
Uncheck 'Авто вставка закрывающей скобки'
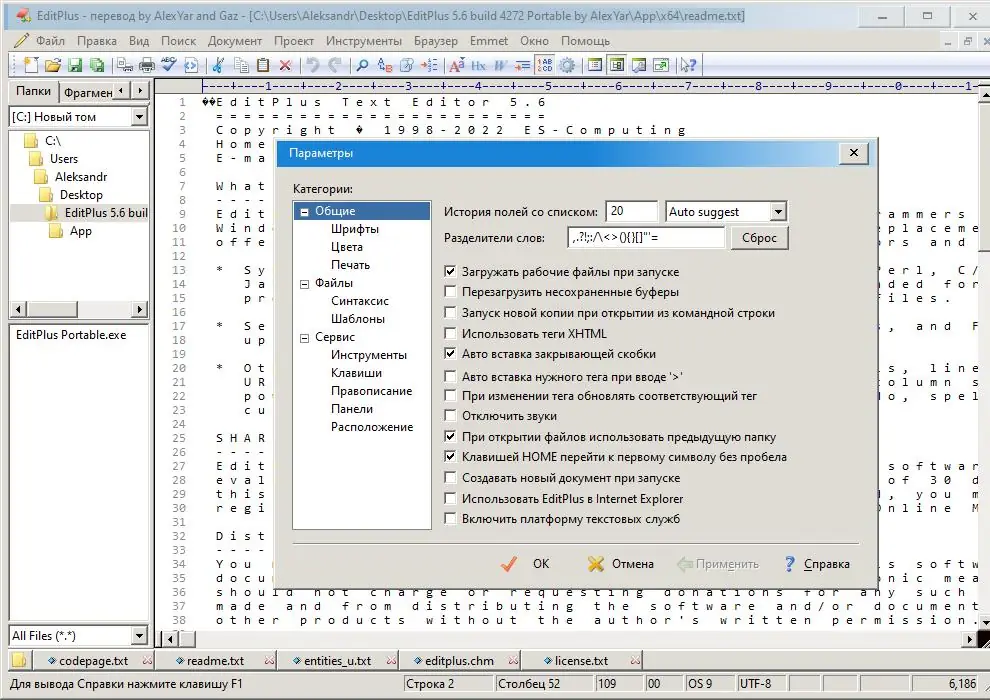(450, 354)
